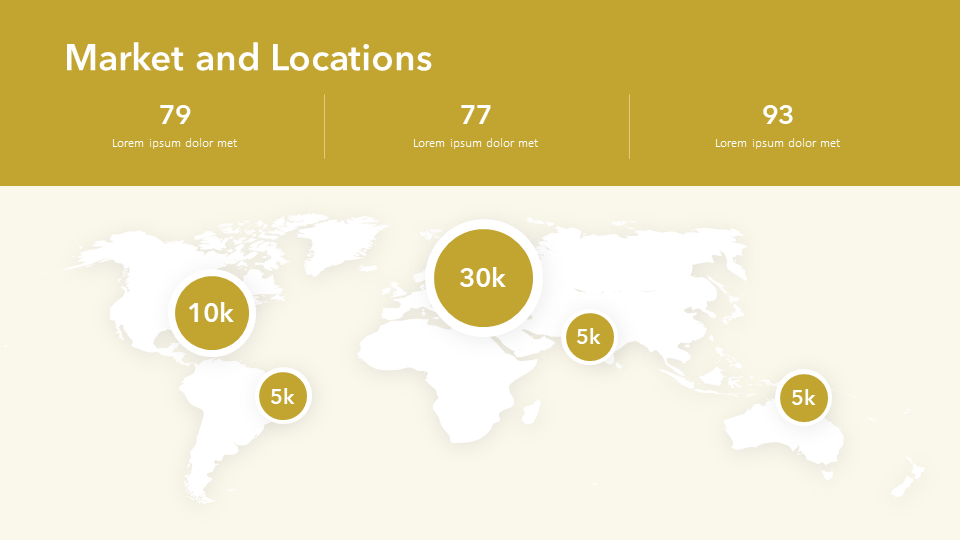Select the 5k bubble over South Asia
Image resolution: width=960 pixels, height=540 pixels.
(588, 337)
